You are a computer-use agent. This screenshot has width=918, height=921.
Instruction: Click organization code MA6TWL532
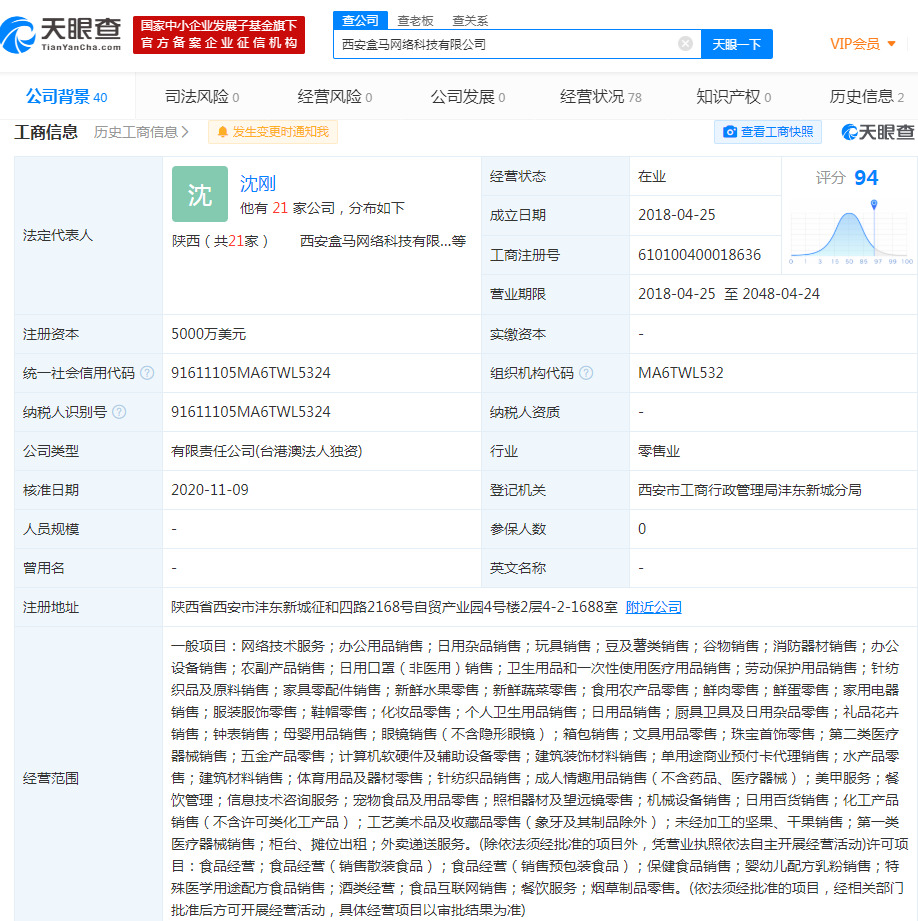click(x=681, y=373)
